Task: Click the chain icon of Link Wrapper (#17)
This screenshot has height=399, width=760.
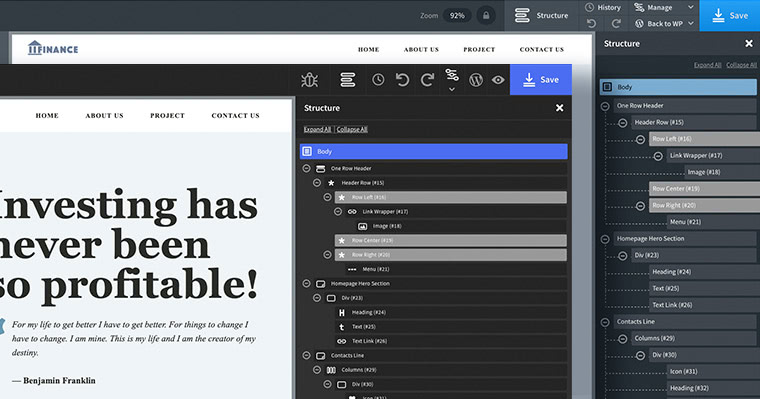Action: (x=352, y=212)
